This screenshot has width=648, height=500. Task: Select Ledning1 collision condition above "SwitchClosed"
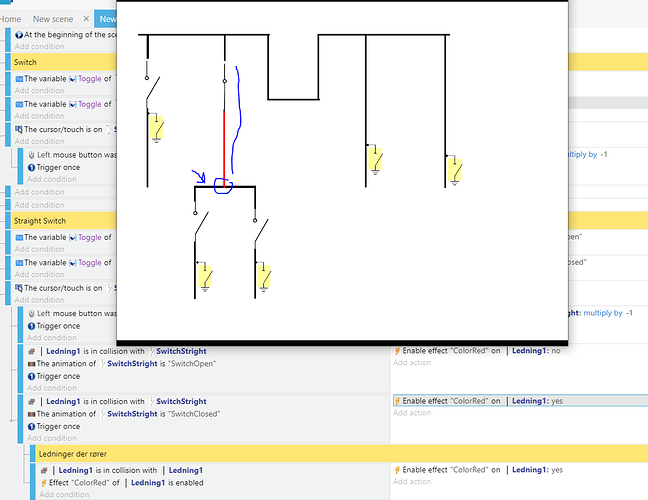(x=117, y=401)
